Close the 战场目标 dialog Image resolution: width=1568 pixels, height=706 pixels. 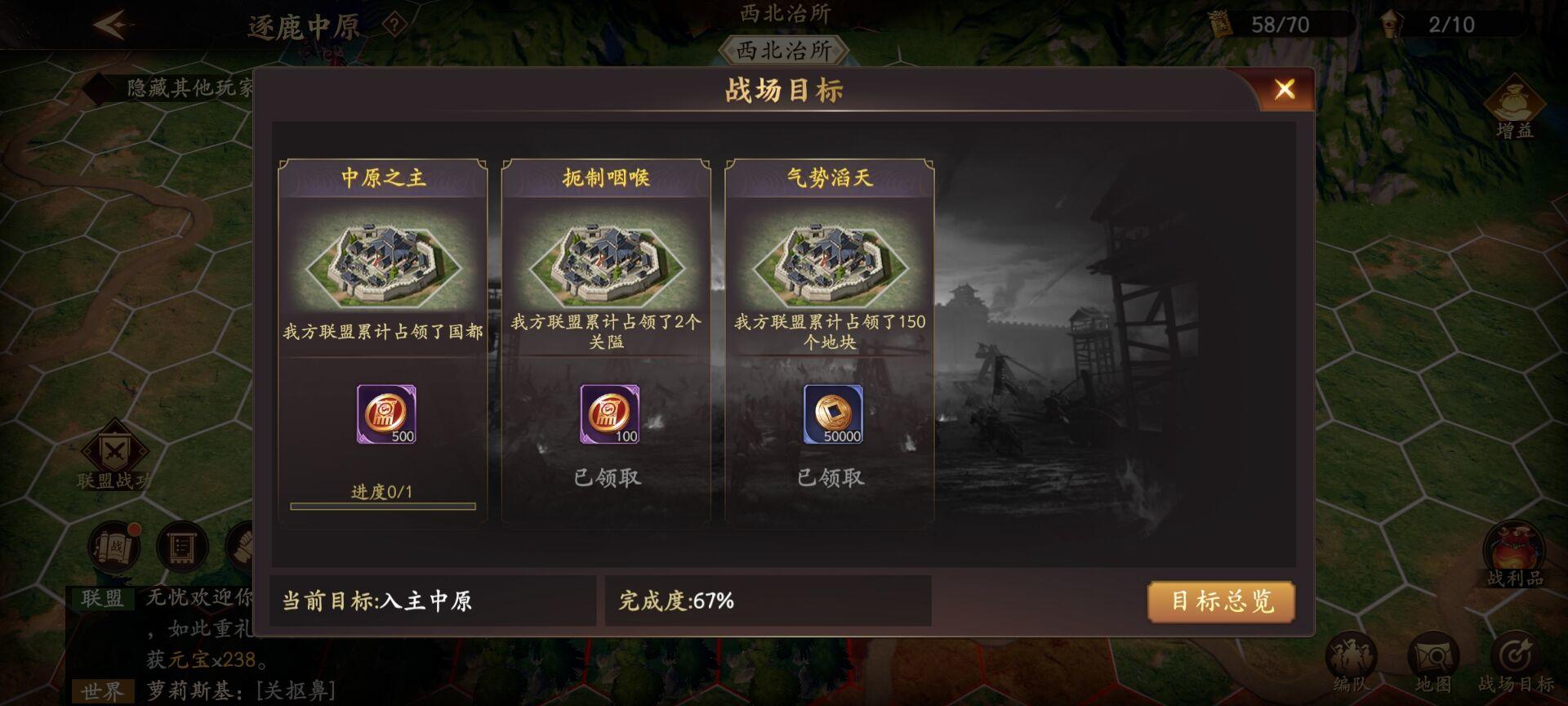tap(1285, 89)
